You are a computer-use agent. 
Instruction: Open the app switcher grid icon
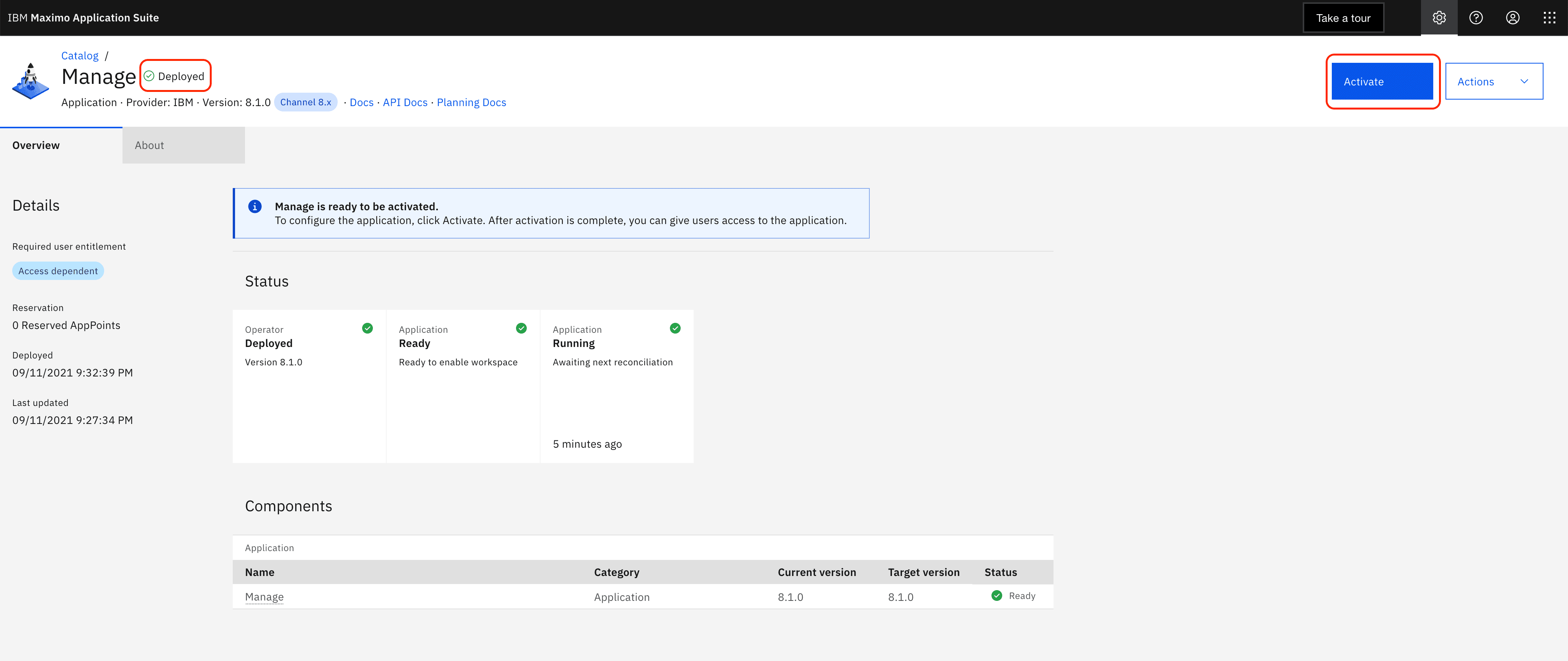point(1550,18)
